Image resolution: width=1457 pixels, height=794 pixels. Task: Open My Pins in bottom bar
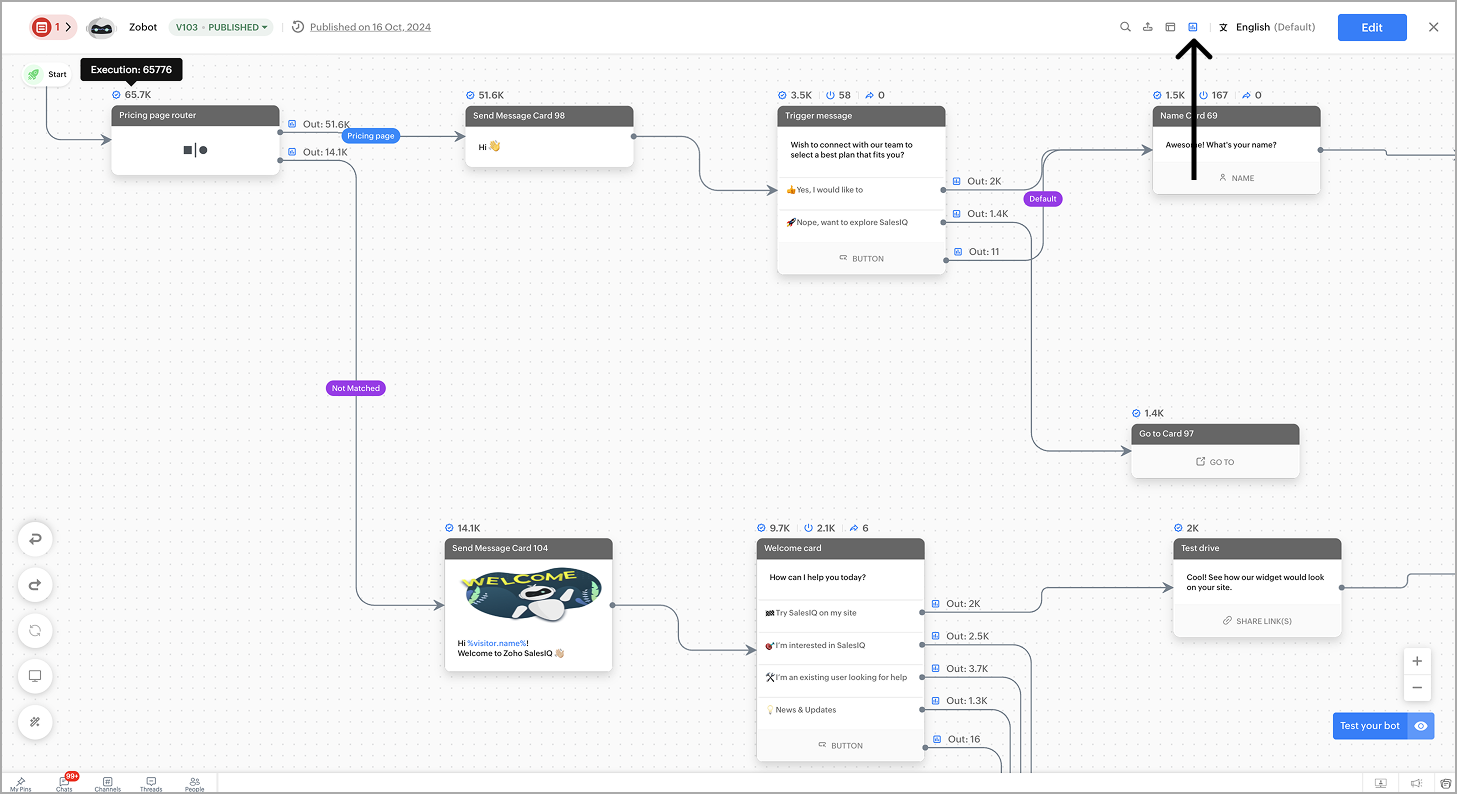pyautogui.click(x=21, y=784)
